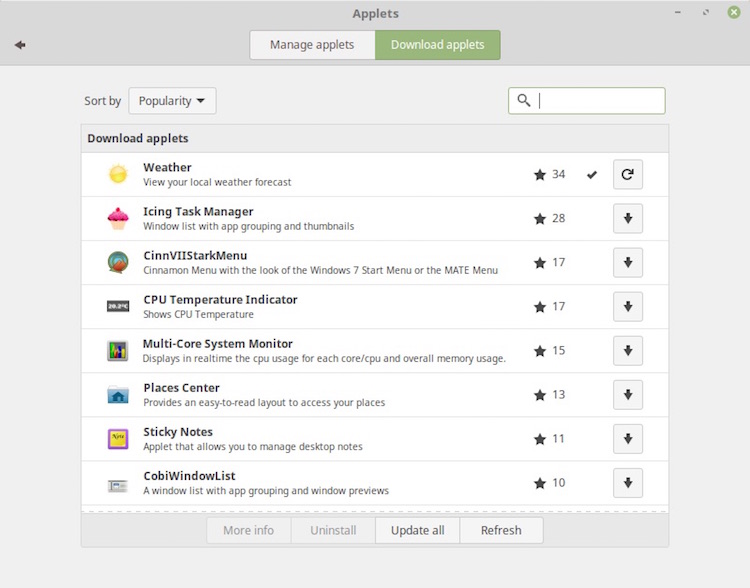Focus the applet search field

tap(586, 100)
